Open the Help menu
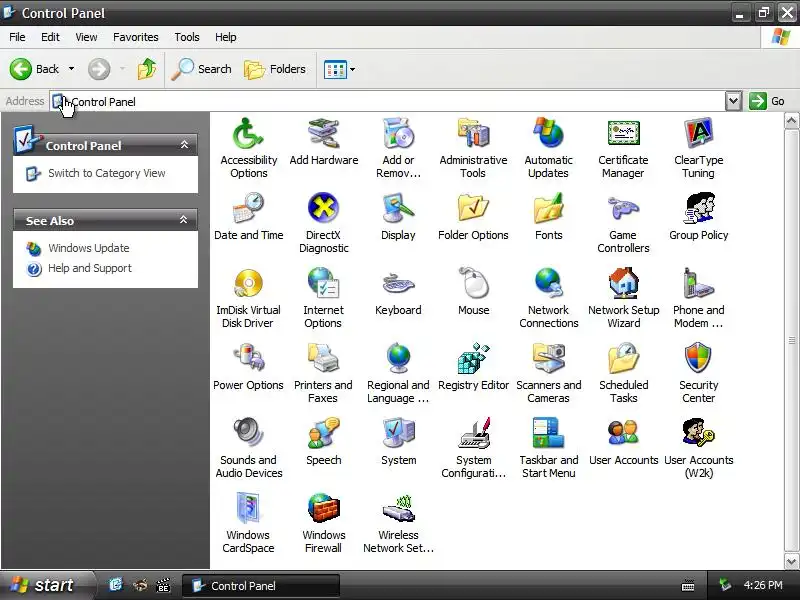 pos(226,37)
